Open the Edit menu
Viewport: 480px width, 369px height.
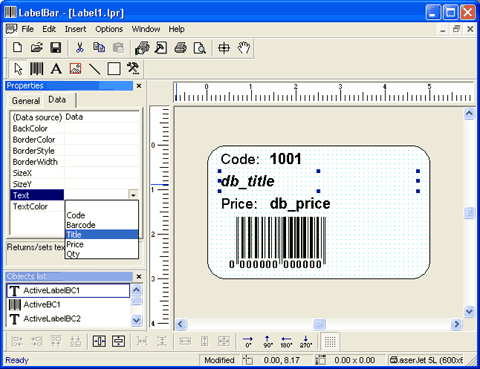coord(49,29)
